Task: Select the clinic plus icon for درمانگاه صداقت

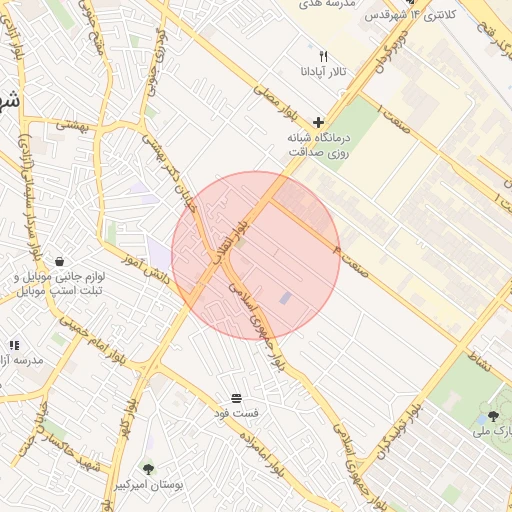Action: tap(318, 122)
